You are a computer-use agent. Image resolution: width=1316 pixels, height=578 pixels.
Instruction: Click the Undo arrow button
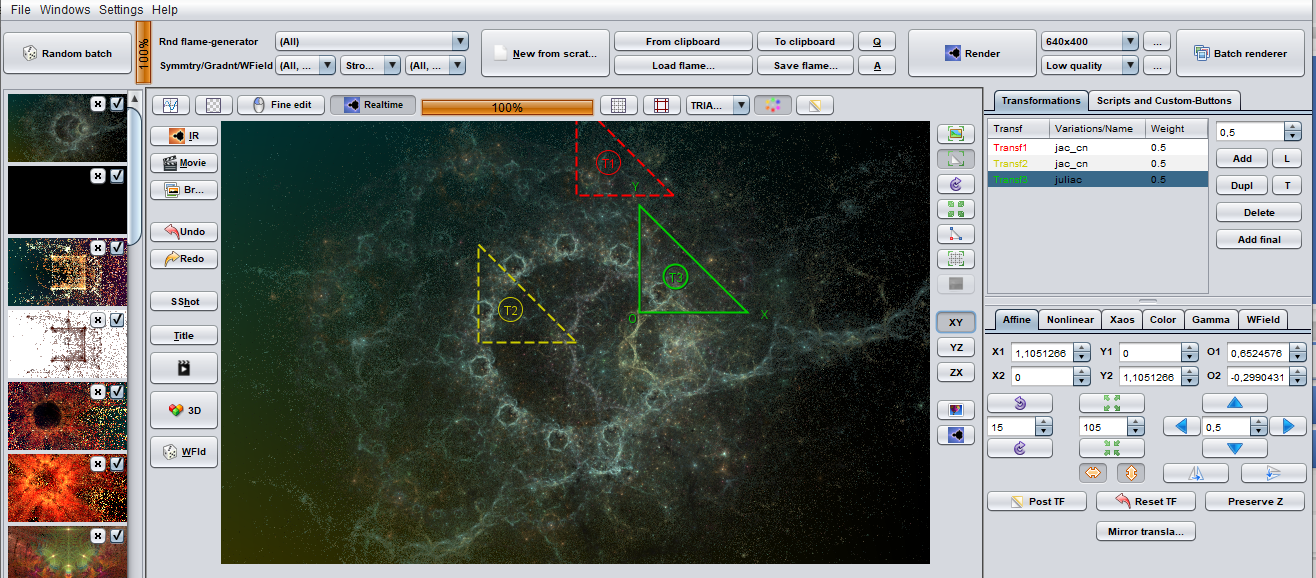pos(183,231)
